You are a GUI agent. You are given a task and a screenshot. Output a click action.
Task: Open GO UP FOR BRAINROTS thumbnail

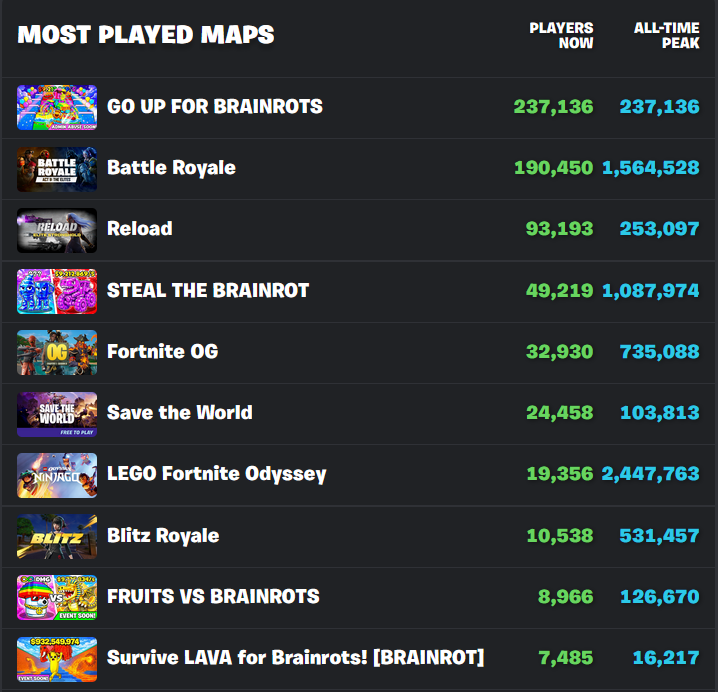tap(57, 107)
